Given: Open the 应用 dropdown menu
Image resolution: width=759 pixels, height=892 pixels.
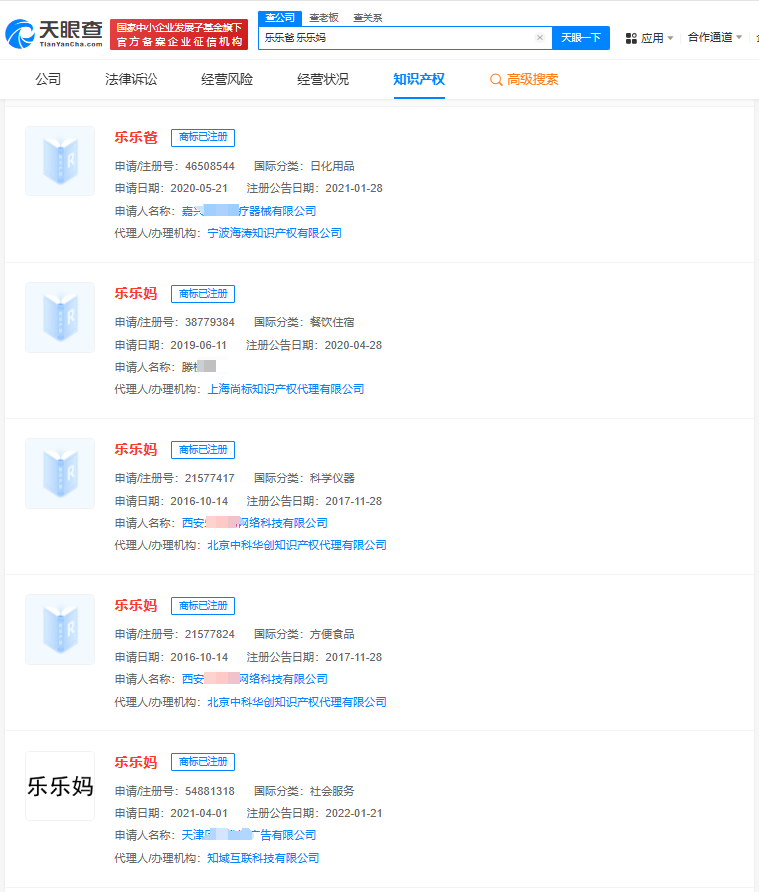Looking at the screenshot, I should pos(650,38).
